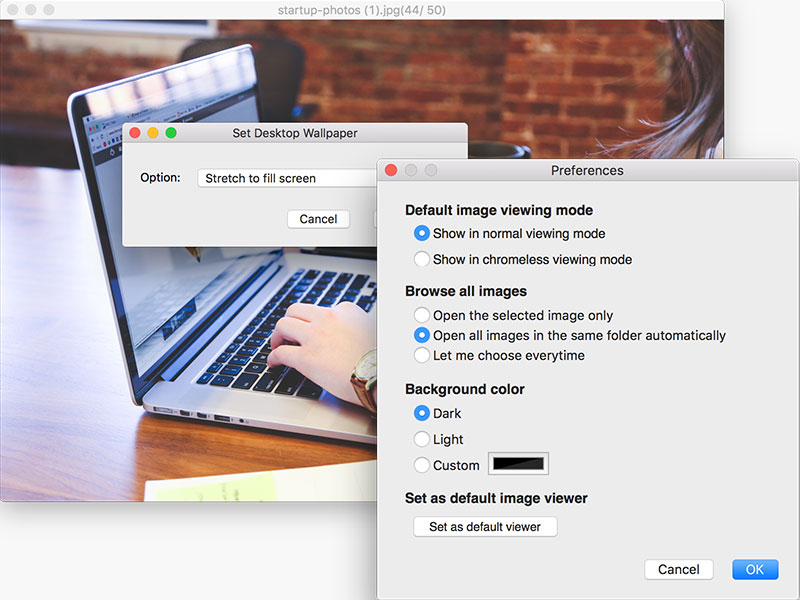800x600 pixels.
Task: Maximize the Set Desktop Wallpaper window
Action: 171,133
